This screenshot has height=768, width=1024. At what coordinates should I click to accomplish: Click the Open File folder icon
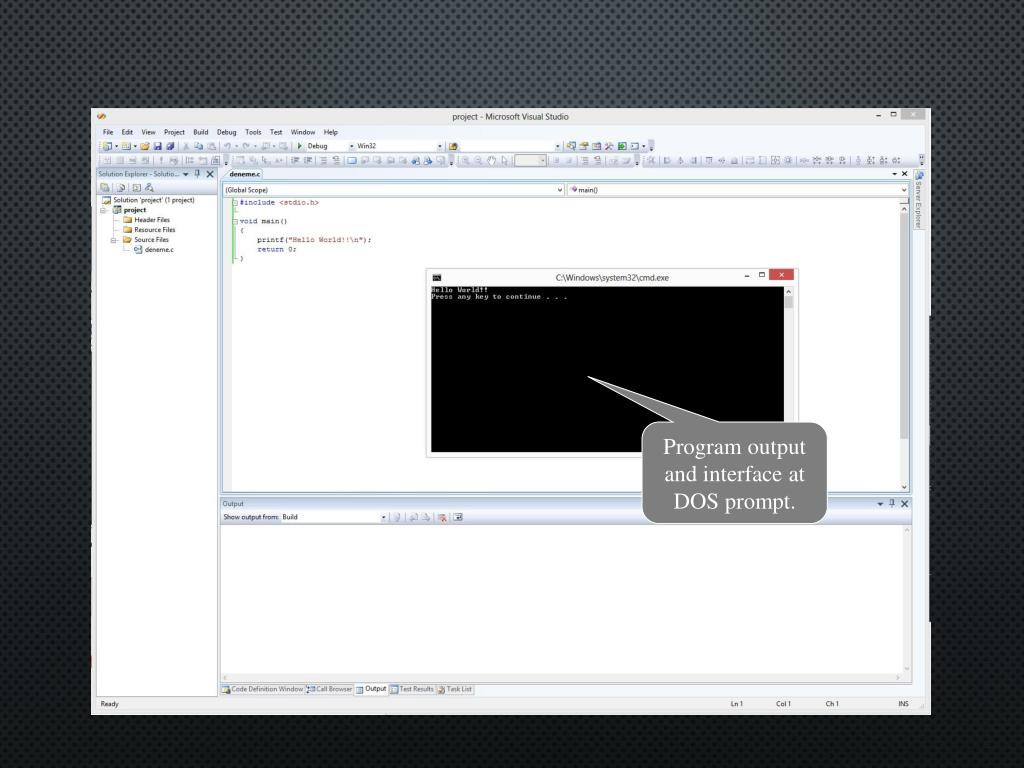pos(145,146)
